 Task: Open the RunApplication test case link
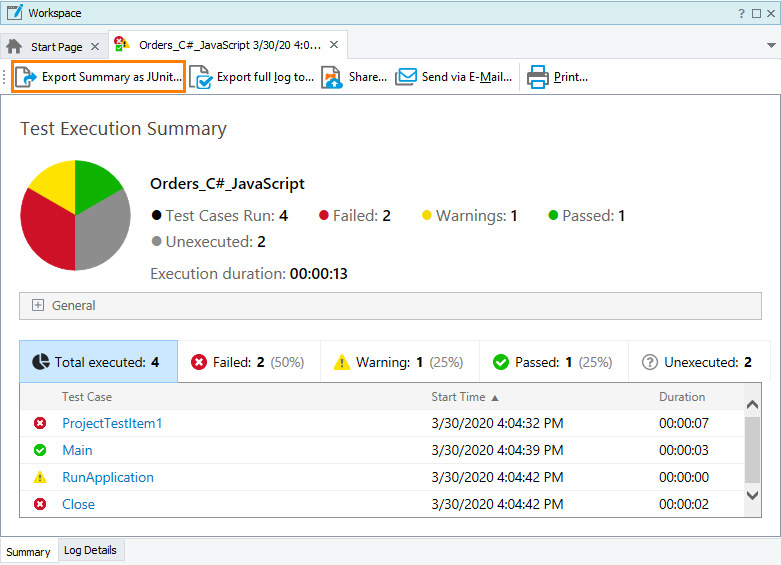click(108, 477)
